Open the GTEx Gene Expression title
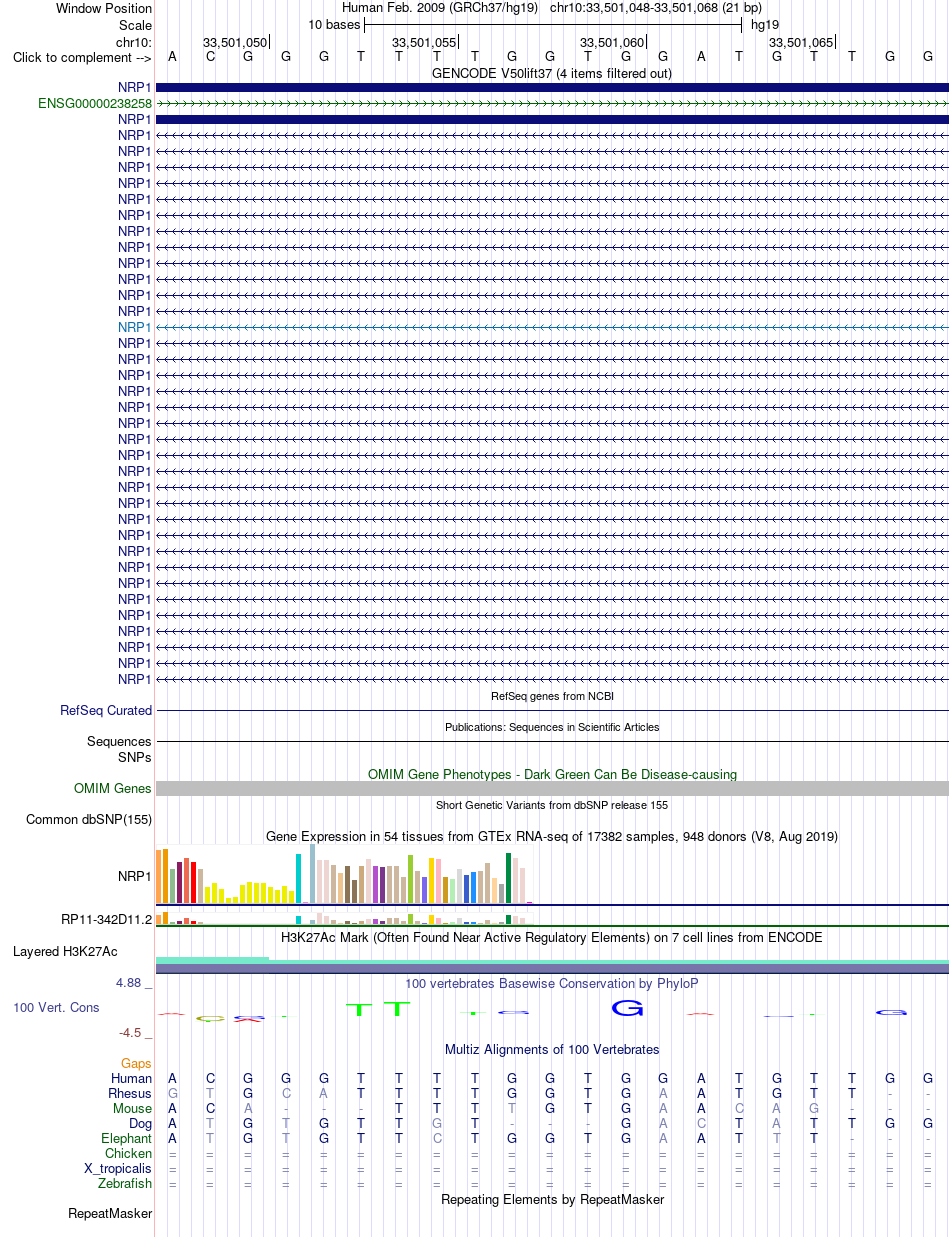 (552, 836)
